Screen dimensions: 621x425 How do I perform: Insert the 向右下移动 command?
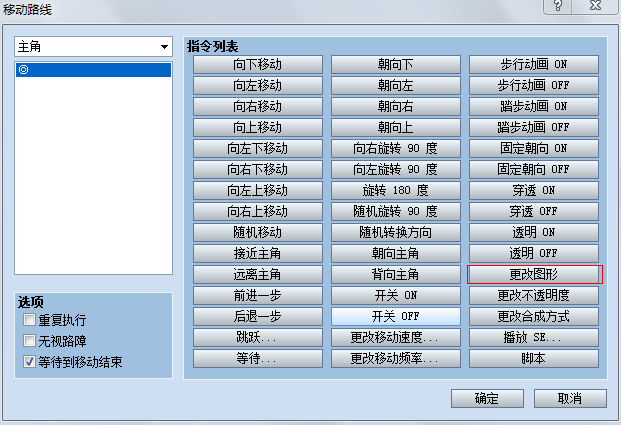(258, 169)
